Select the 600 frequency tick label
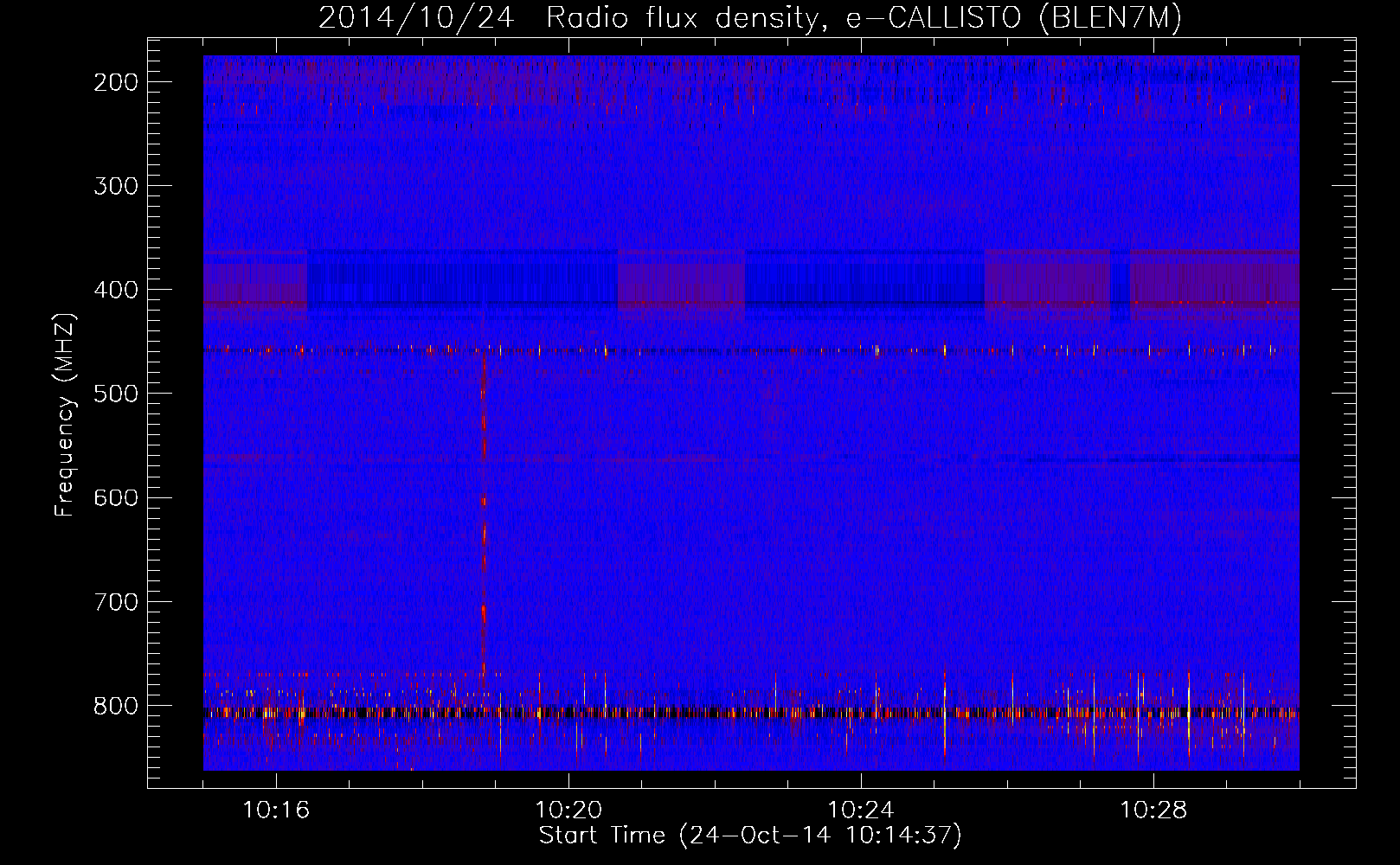The width and height of the screenshot is (1400, 865). point(115,497)
